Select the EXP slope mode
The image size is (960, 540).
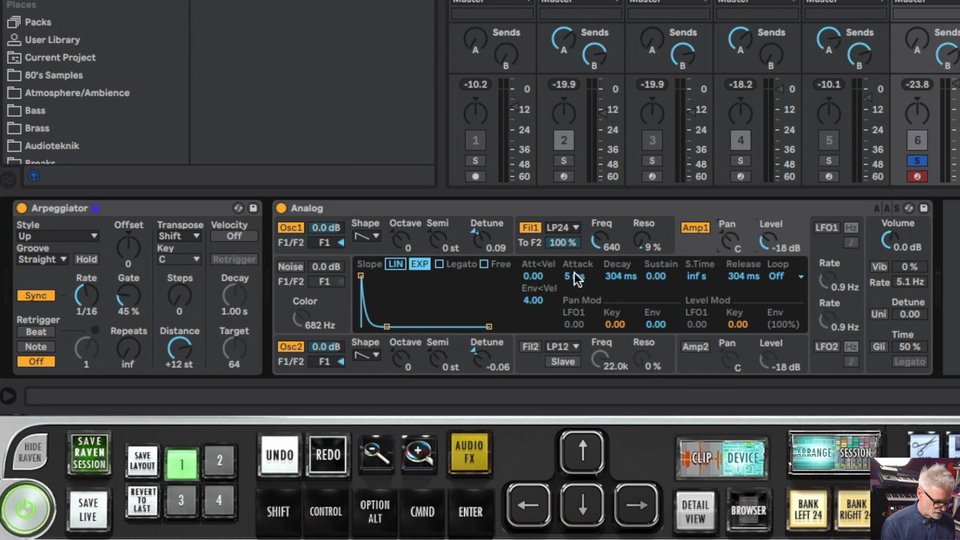[419, 264]
